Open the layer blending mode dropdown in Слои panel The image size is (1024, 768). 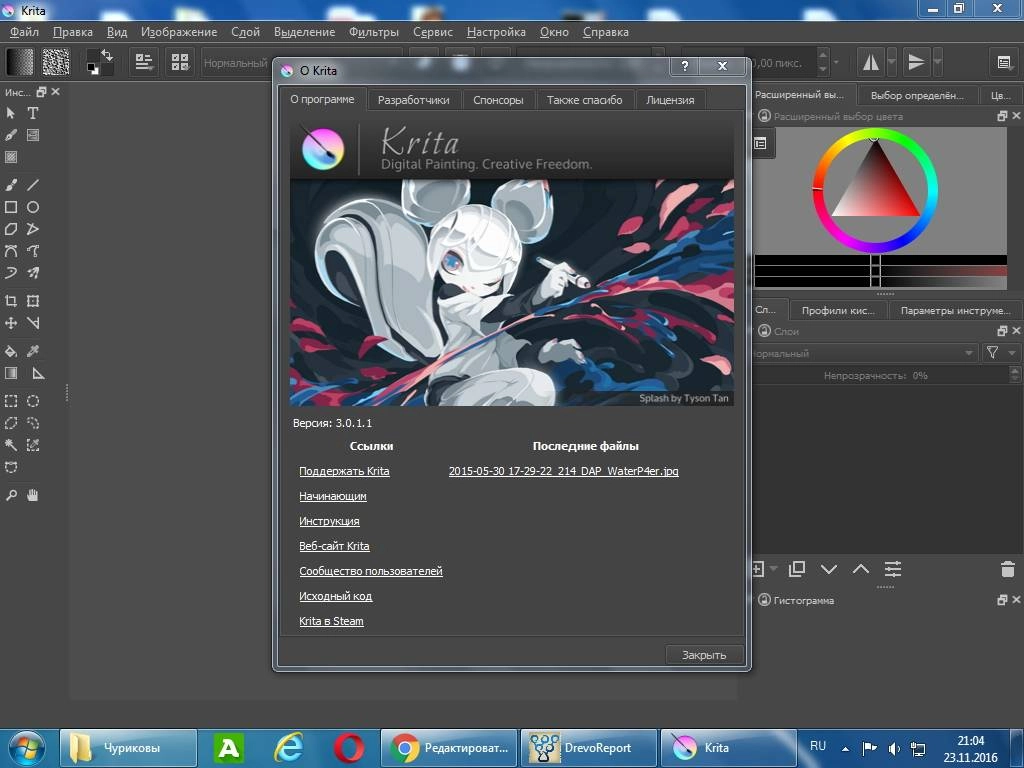pyautogui.click(x=864, y=353)
